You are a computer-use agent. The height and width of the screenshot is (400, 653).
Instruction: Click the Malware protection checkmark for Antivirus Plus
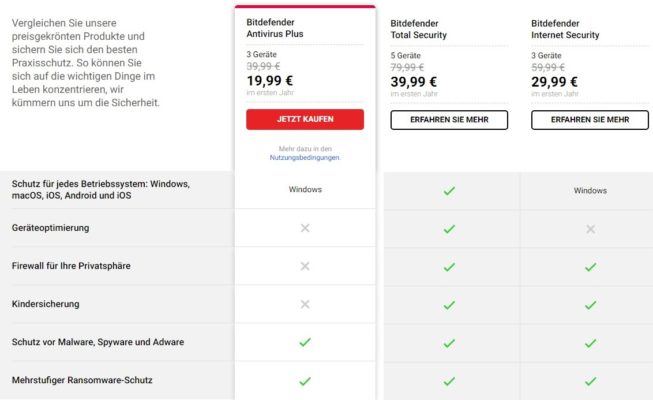305,342
